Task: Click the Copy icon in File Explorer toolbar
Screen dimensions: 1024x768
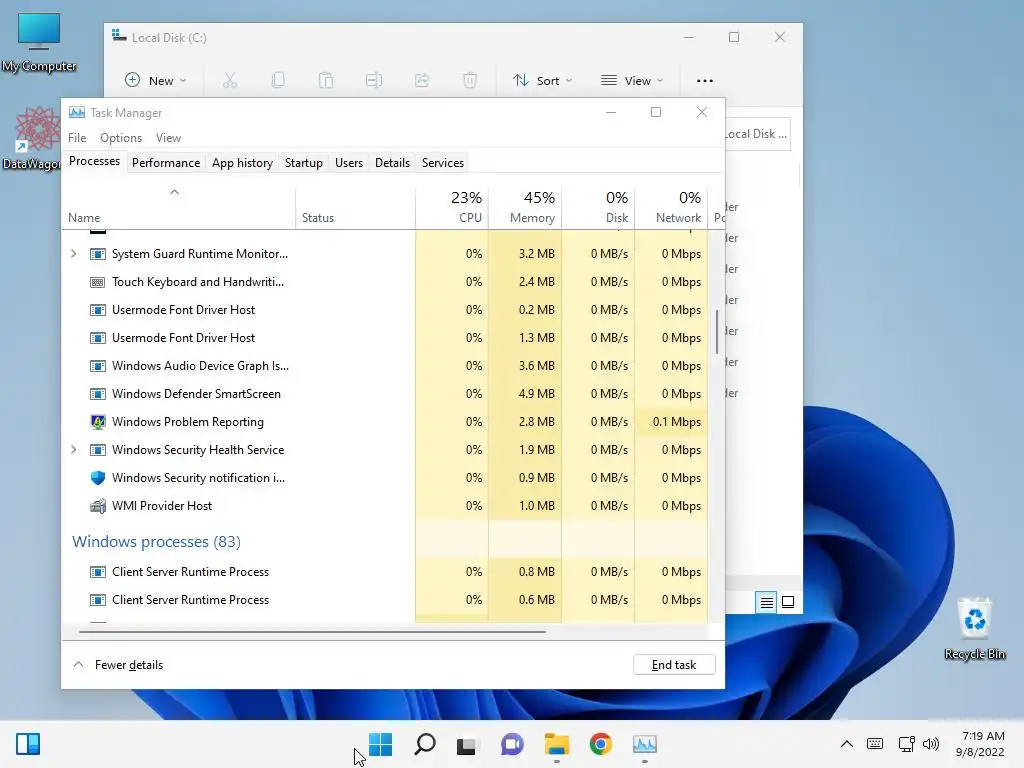Action: pyautogui.click(x=278, y=80)
